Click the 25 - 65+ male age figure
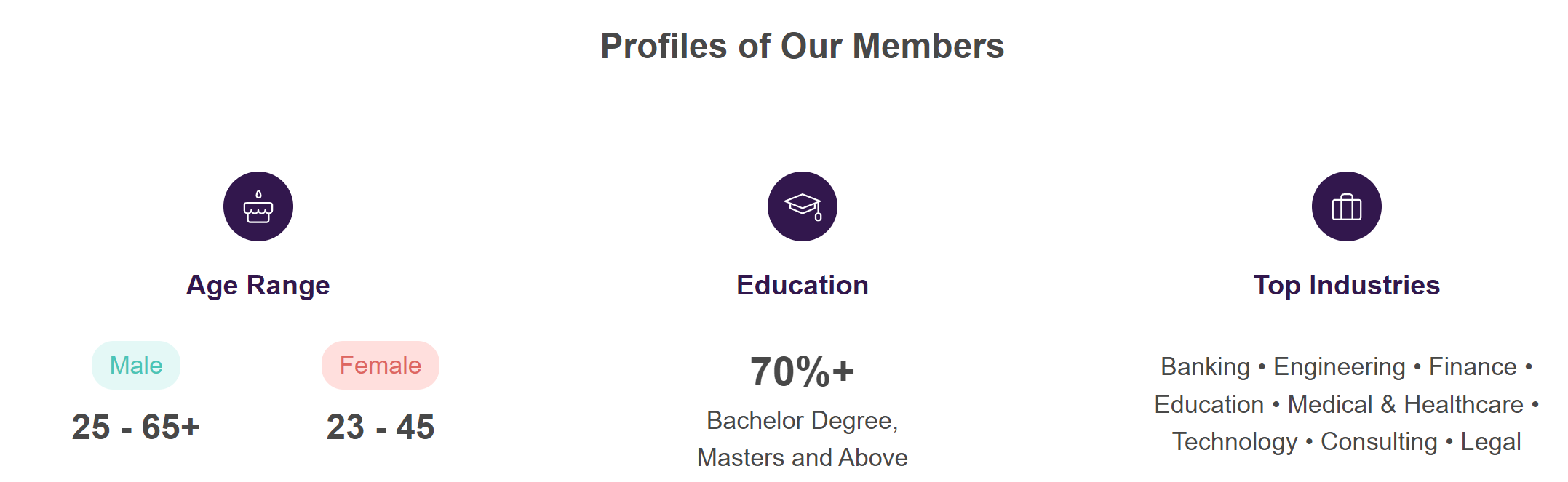Screen dimensions: 1568x482 click(x=136, y=427)
